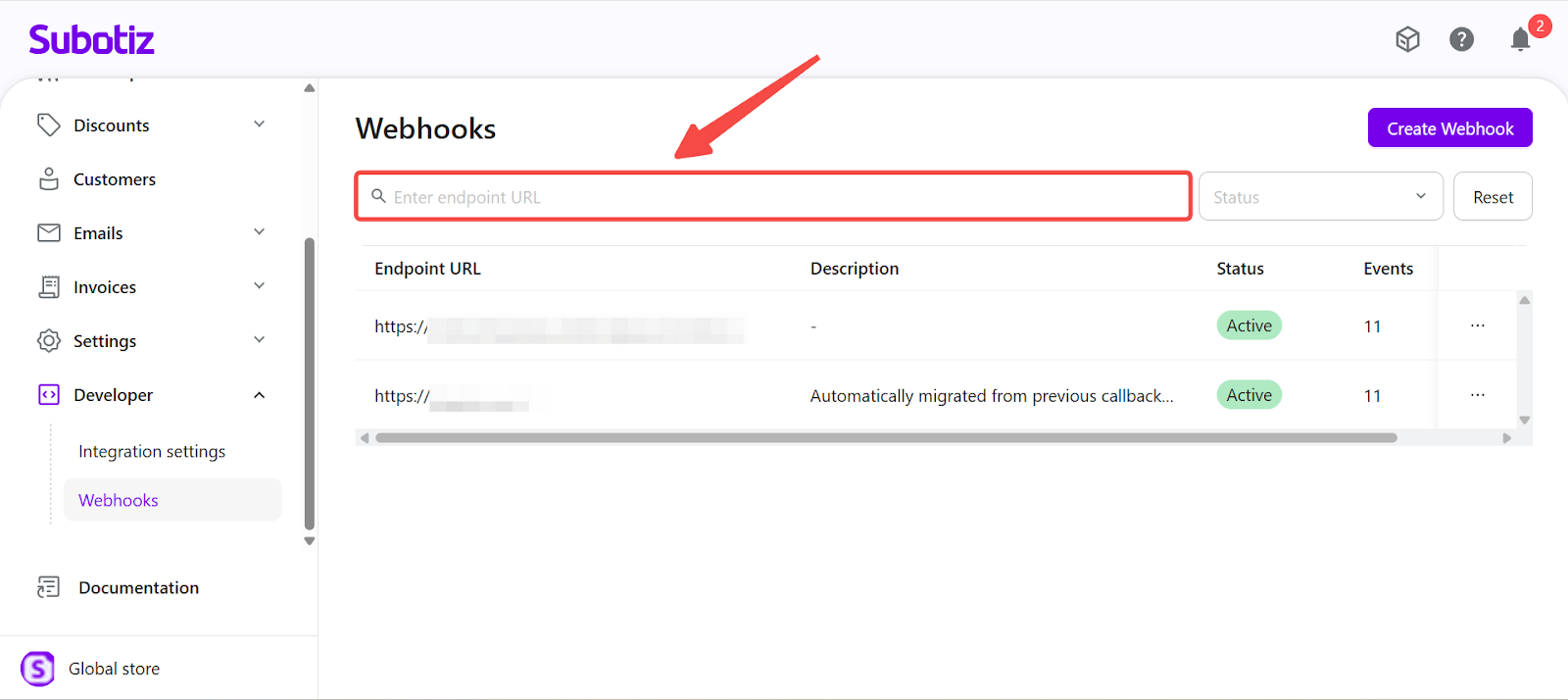
Task: Click the Create Webhook button
Action: coord(1449,128)
